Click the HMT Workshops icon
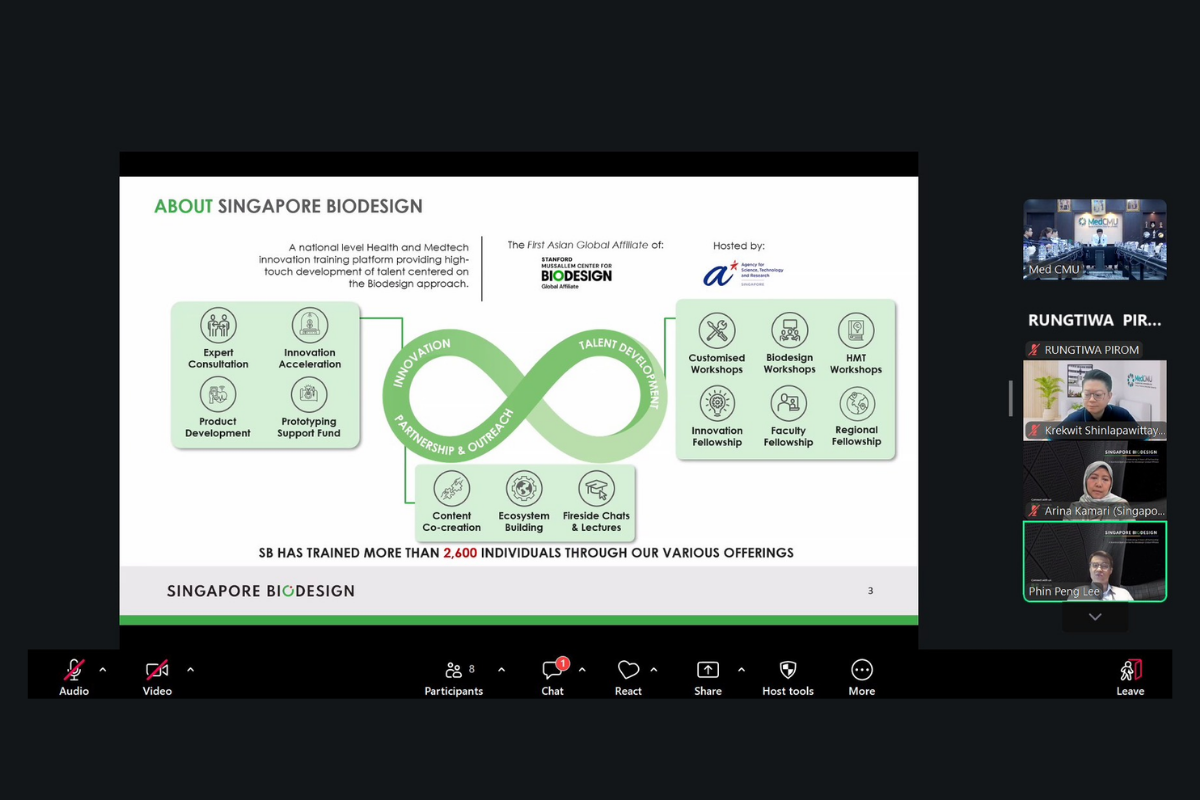 (x=856, y=330)
